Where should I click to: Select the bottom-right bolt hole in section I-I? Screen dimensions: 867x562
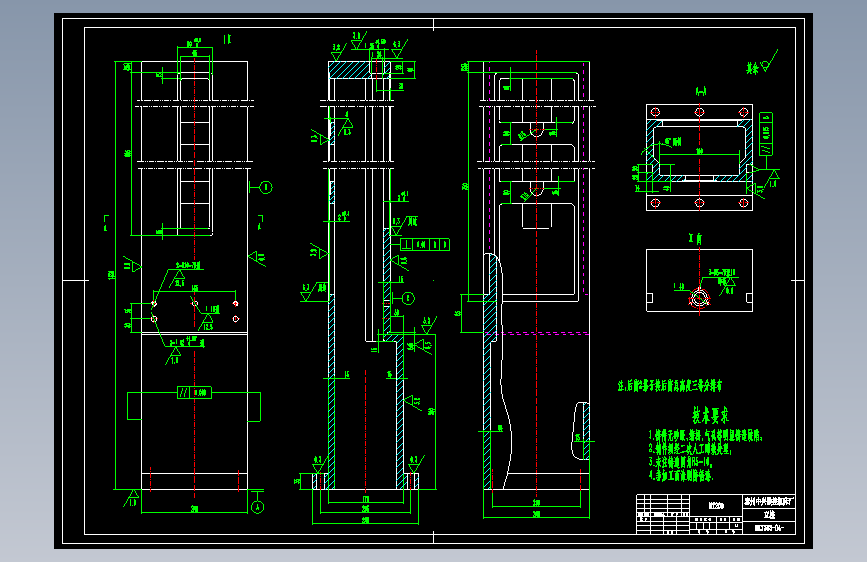pyautogui.click(x=744, y=203)
